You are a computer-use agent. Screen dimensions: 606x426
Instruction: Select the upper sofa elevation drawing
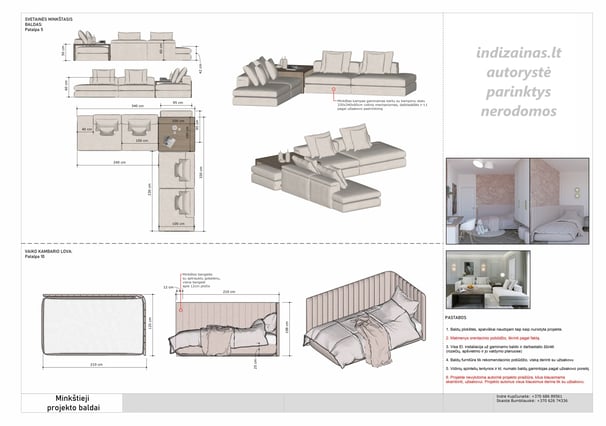[x=132, y=46]
